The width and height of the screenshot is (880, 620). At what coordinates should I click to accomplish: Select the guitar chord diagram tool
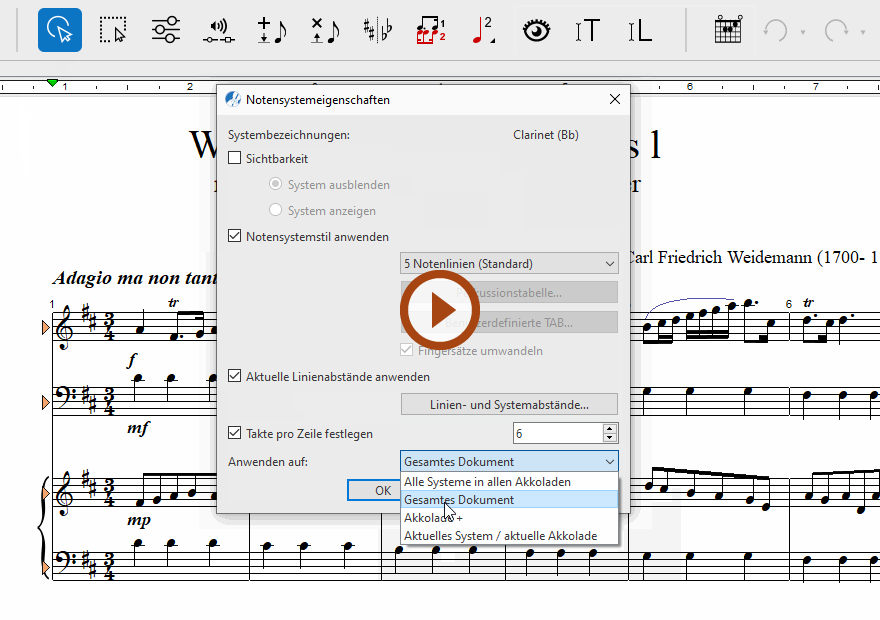(728, 30)
